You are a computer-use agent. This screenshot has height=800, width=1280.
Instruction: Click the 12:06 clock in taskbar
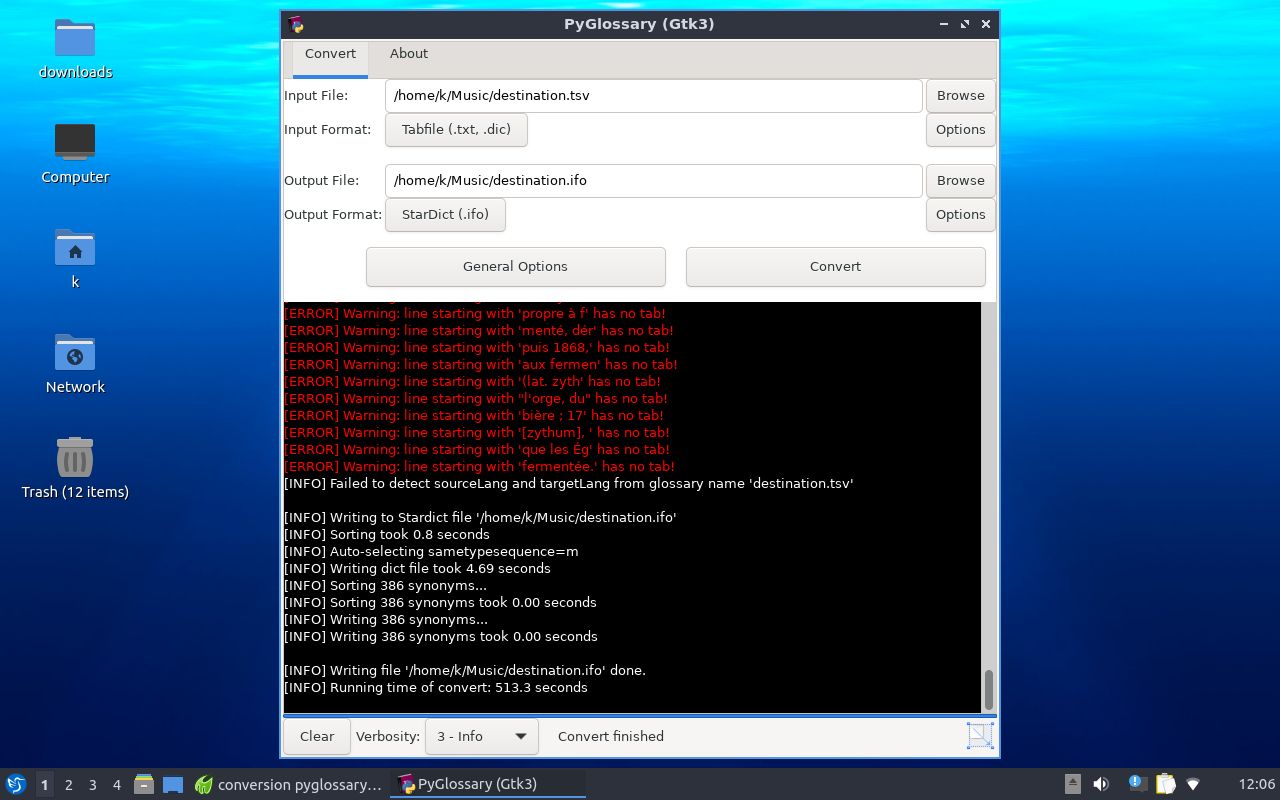tap(1257, 784)
